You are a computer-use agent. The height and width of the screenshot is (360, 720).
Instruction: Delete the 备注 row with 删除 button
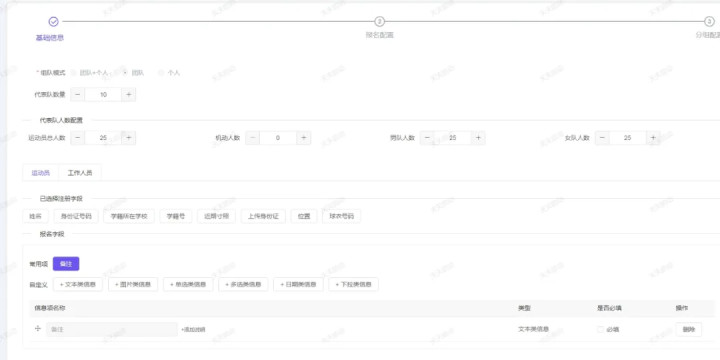tap(689, 329)
